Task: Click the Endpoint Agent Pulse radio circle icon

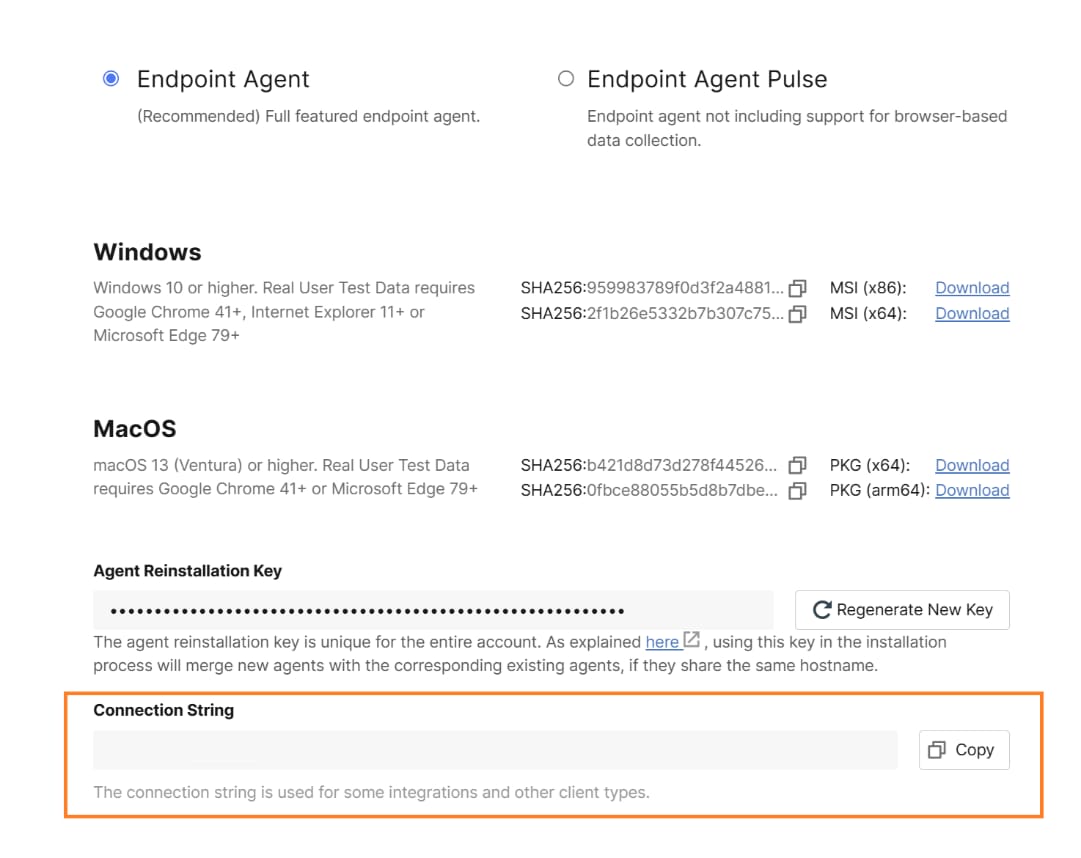Action: tap(565, 78)
